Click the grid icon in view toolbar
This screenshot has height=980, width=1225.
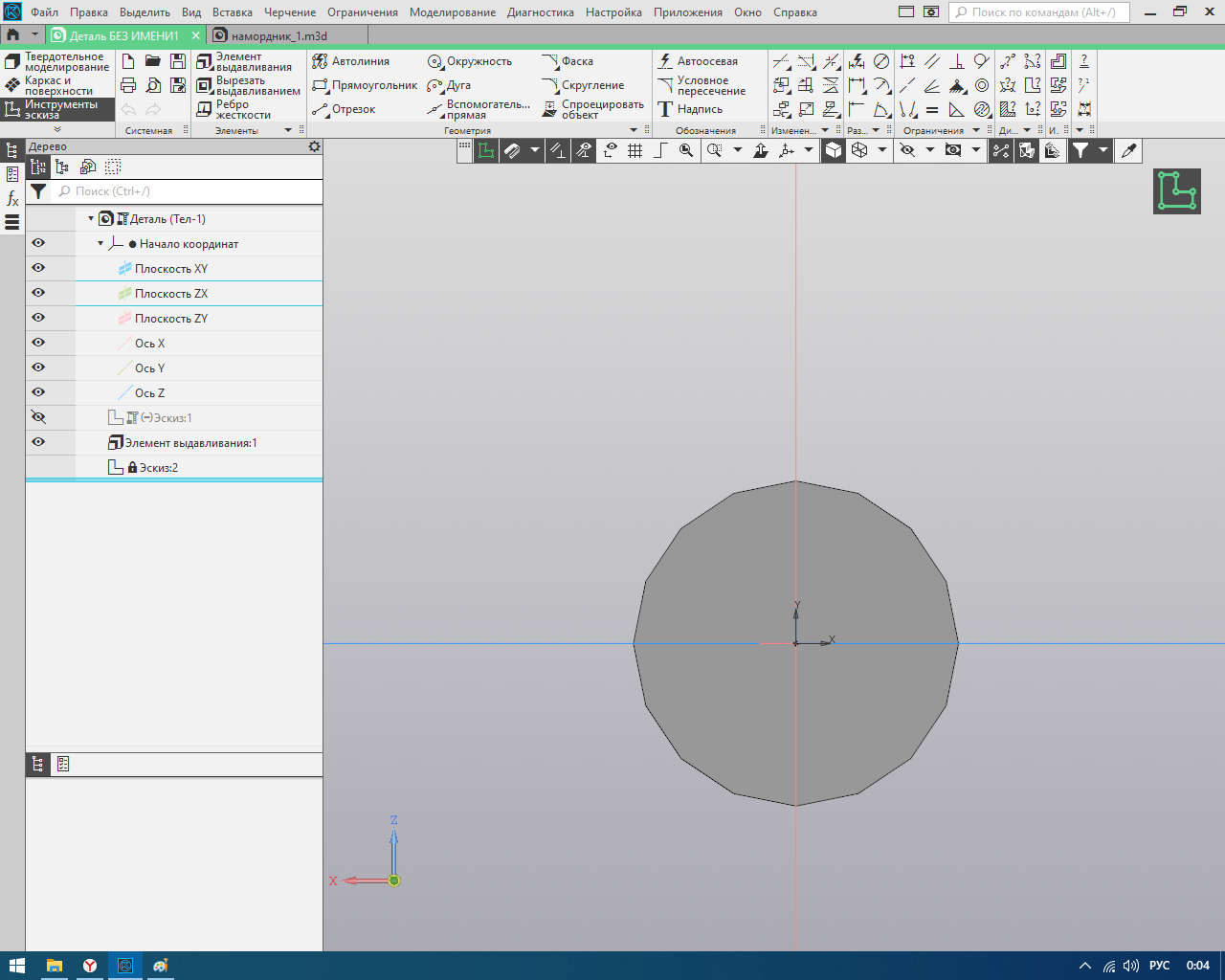point(635,150)
